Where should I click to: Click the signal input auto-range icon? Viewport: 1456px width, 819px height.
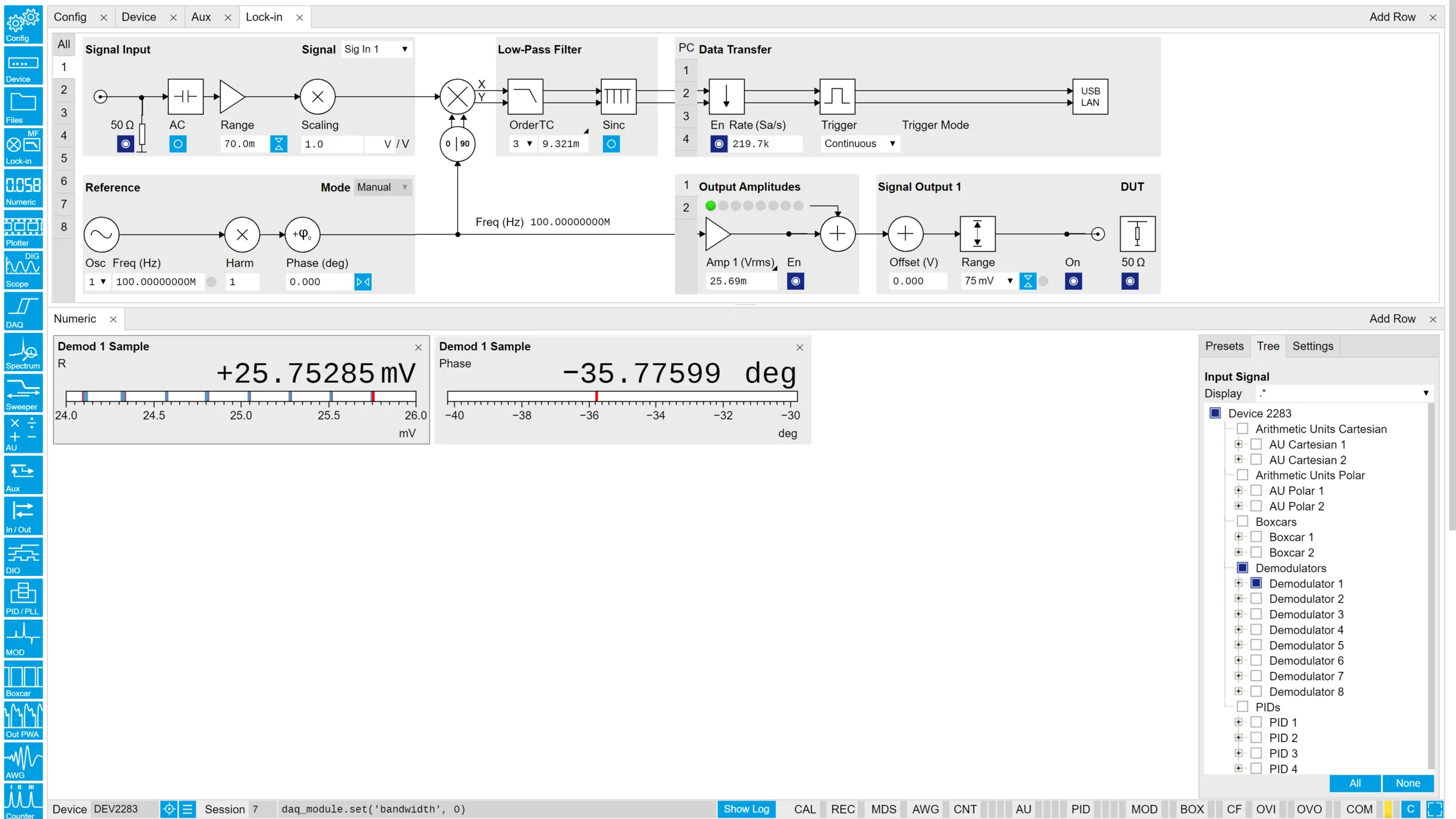[x=279, y=144]
